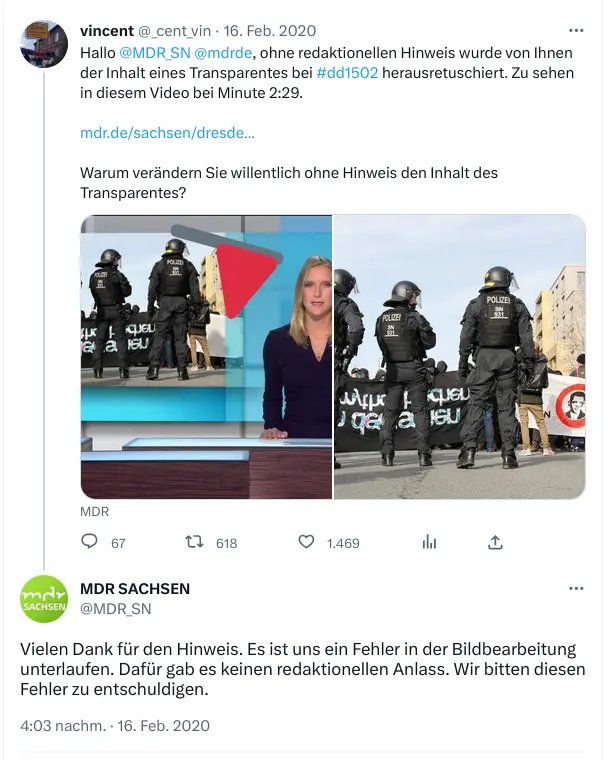Screen dimensions: 608x760
Task: Click the reply speech bubble icon
Action: pyautogui.click(x=89, y=541)
